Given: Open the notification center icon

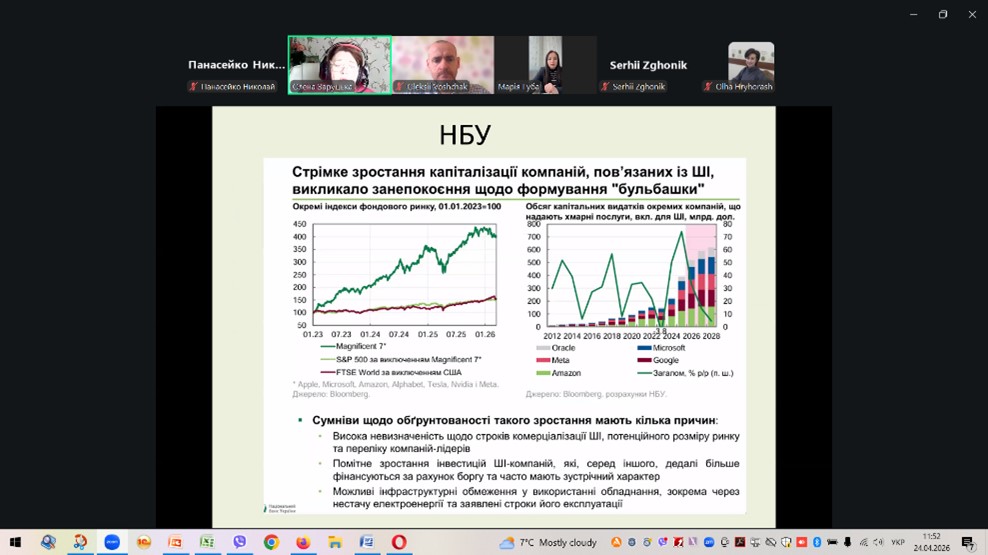Looking at the screenshot, I should [x=967, y=542].
